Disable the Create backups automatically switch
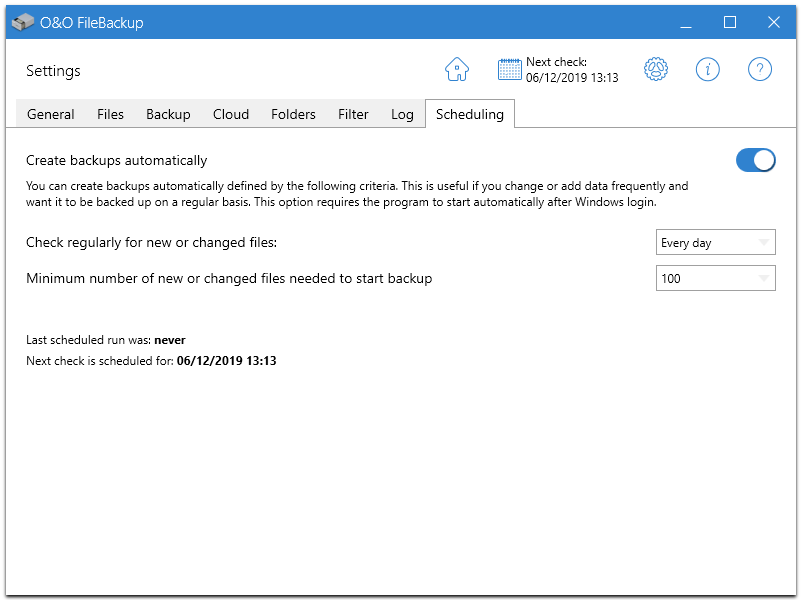804x604 pixels. pyautogui.click(x=755, y=160)
